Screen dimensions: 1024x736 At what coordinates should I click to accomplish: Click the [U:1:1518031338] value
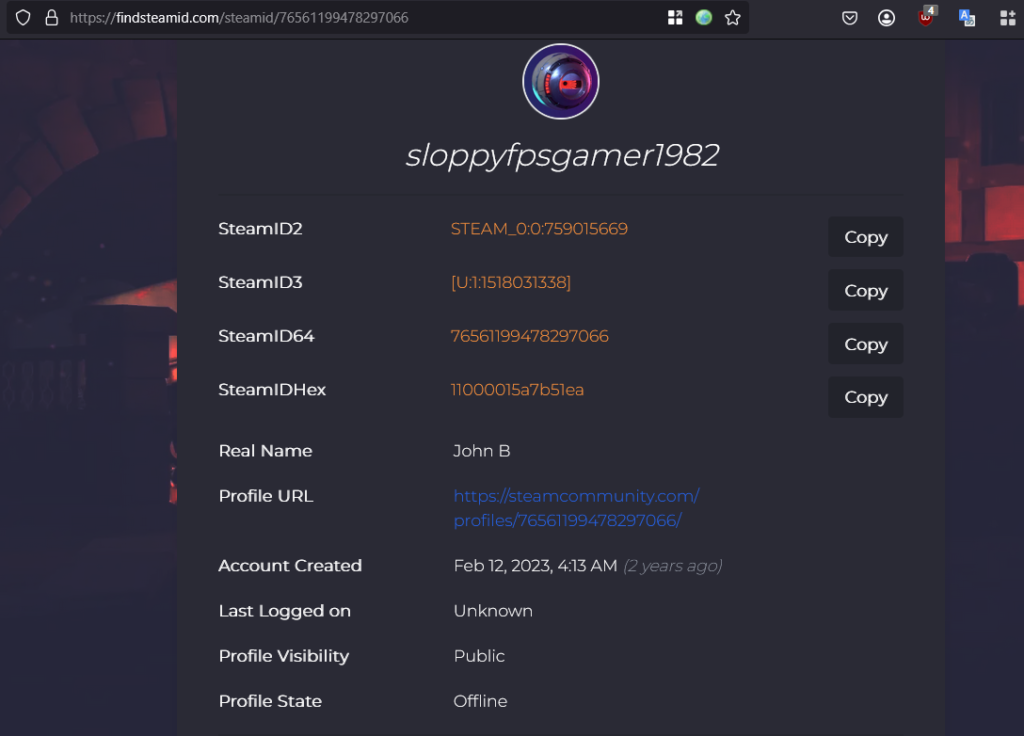click(511, 283)
